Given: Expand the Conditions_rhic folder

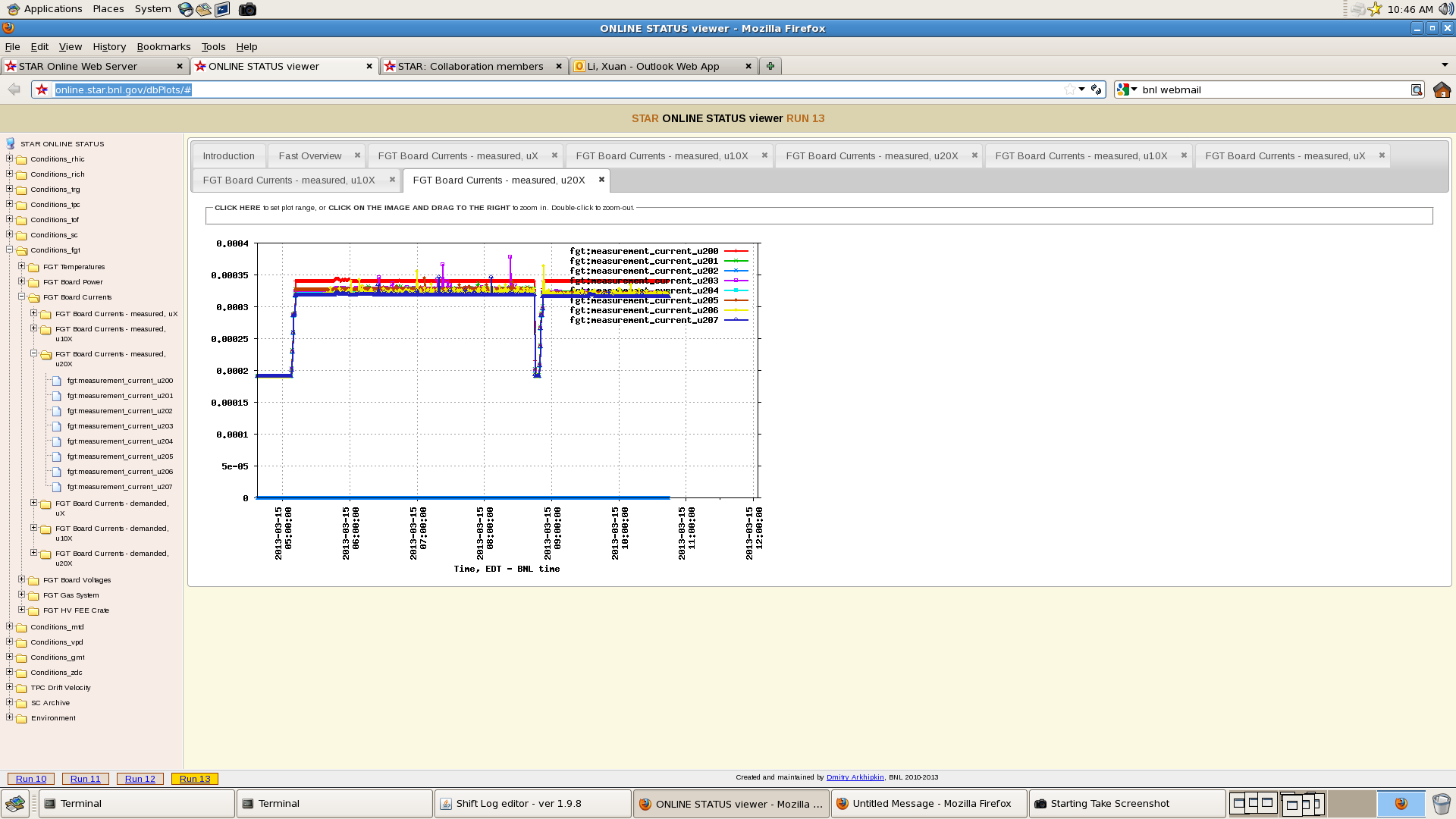Looking at the screenshot, I should pos(9,158).
